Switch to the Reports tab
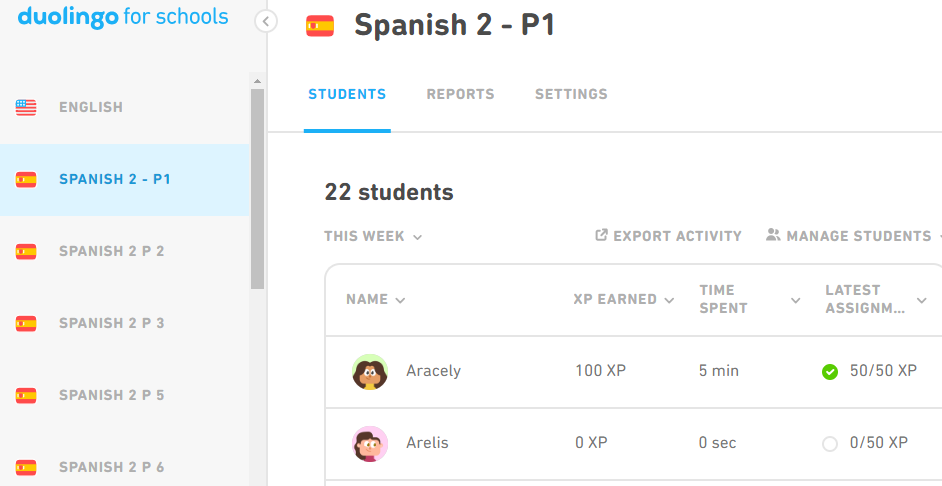The width and height of the screenshot is (942, 486). click(x=460, y=94)
